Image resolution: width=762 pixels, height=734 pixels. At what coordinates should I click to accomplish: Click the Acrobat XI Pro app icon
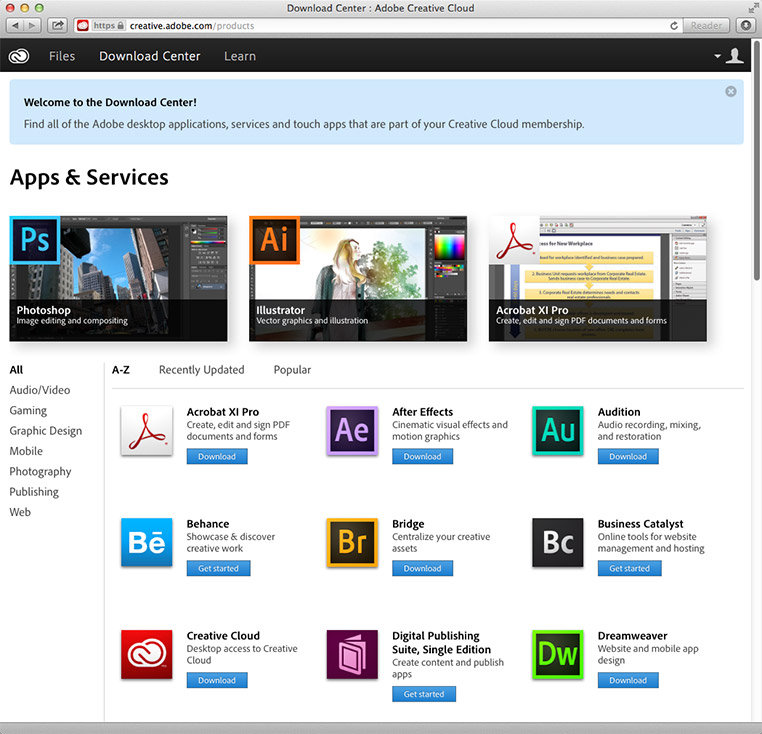(147, 431)
